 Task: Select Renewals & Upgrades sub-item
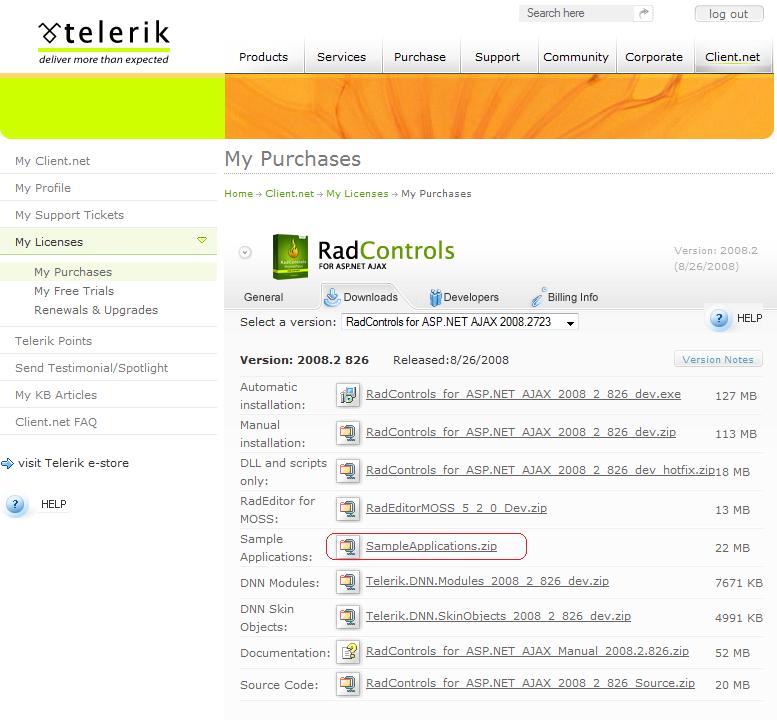(x=96, y=310)
